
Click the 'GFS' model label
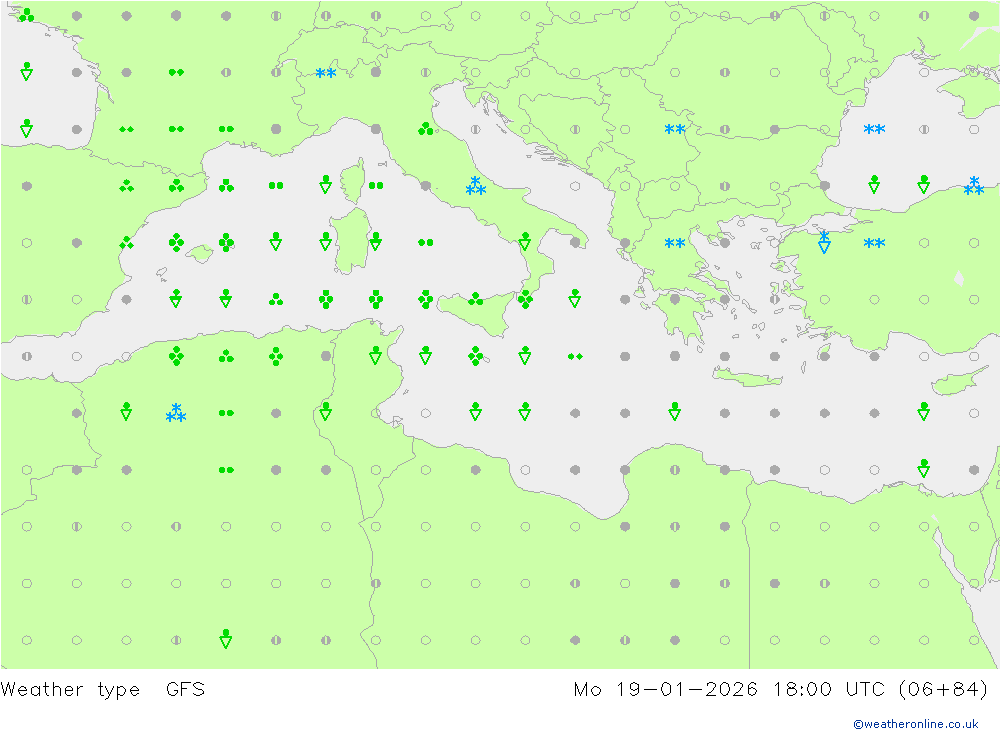(186, 690)
